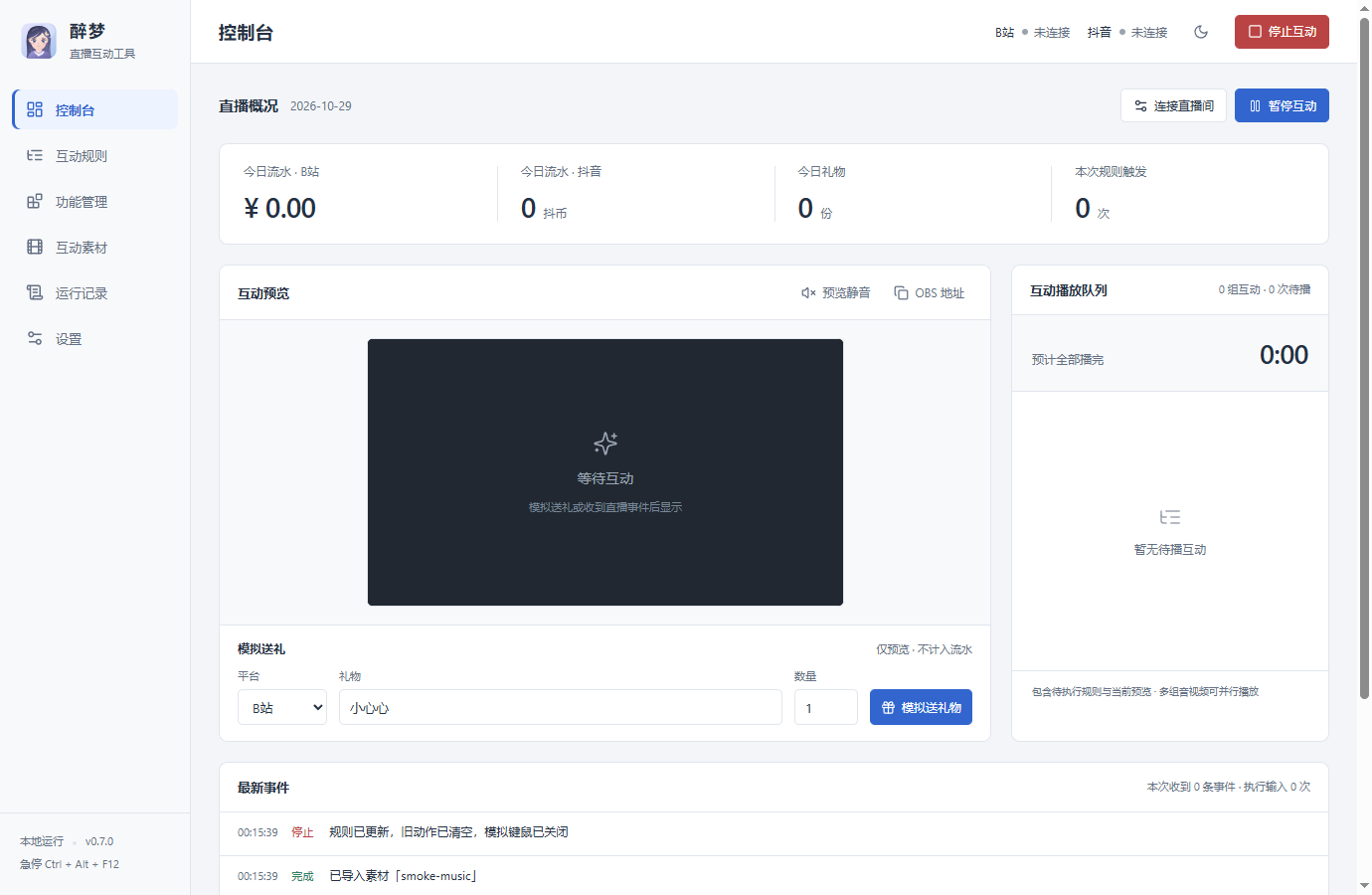Click the blue 暂停互动 button

[x=1282, y=105]
